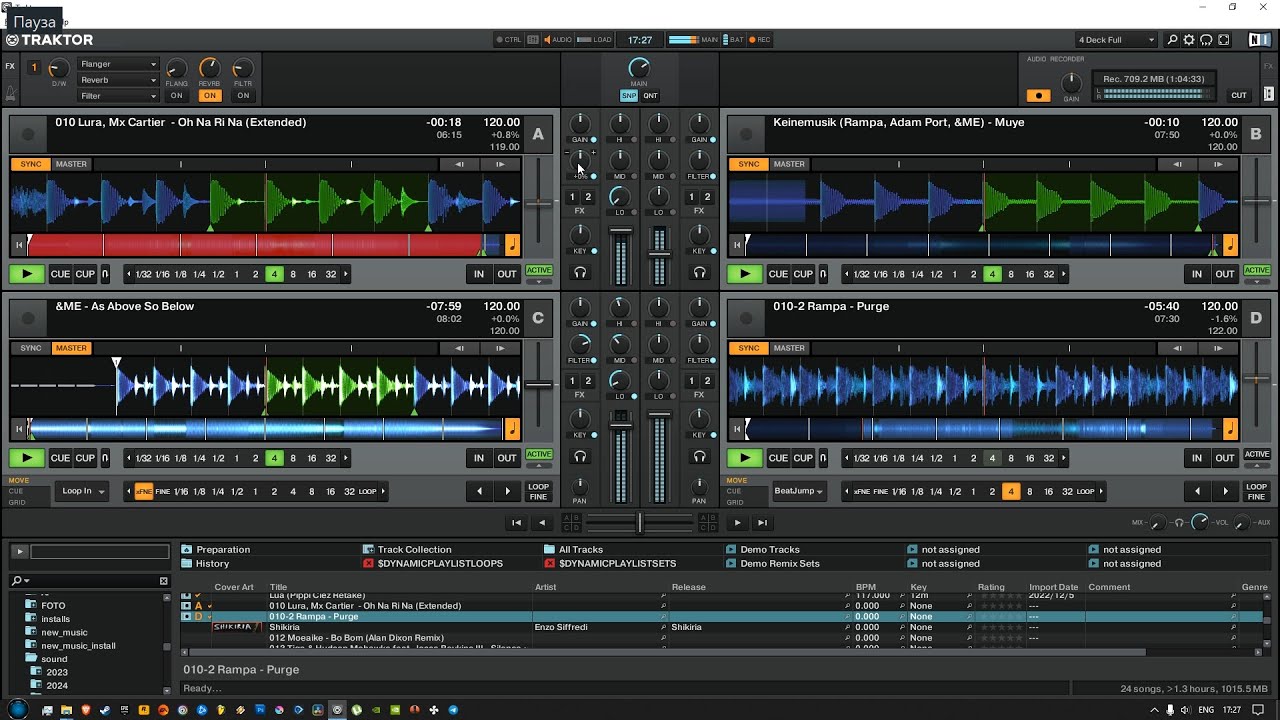Select track row 010-2 Rampa - Purge

point(720,616)
